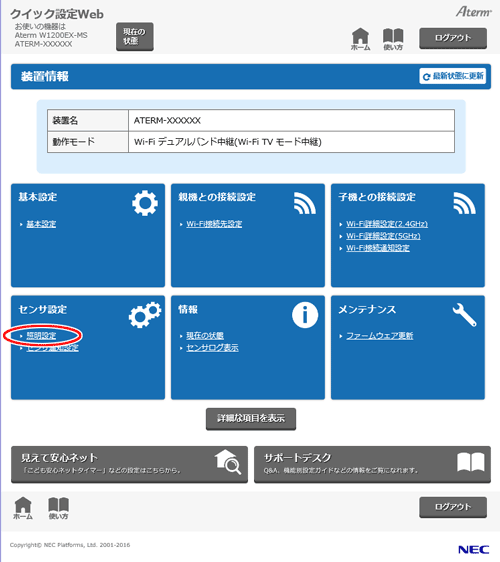Refresh with 最新状態に更新 button
This screenshot has height=562, width=500.
(453, 76)
